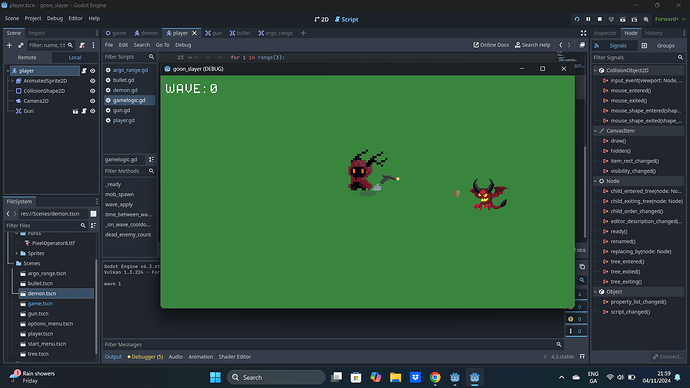This screenshot has width=690, height=388.
Task: Open the script attached to Gun node
Action: tap(84, 111)
